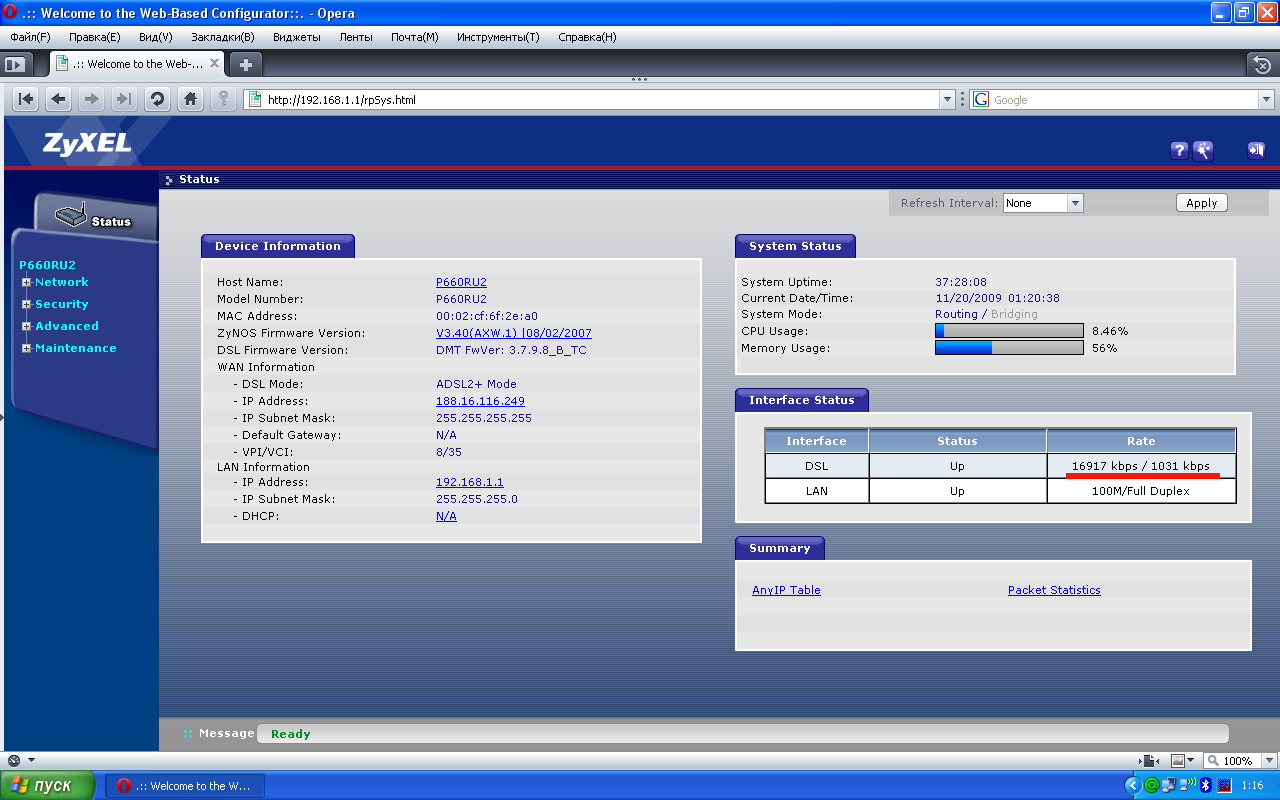Toggle the Opera side panel button
This screenshot has height=800, width=1280.
pos(15,64)
